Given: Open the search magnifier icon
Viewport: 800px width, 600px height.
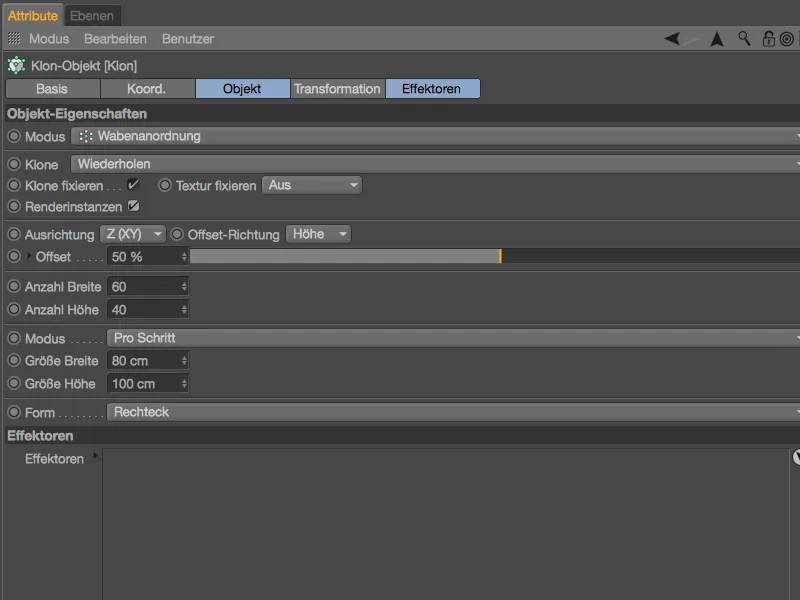Looking at the screenshot, I should coord(744,38).
